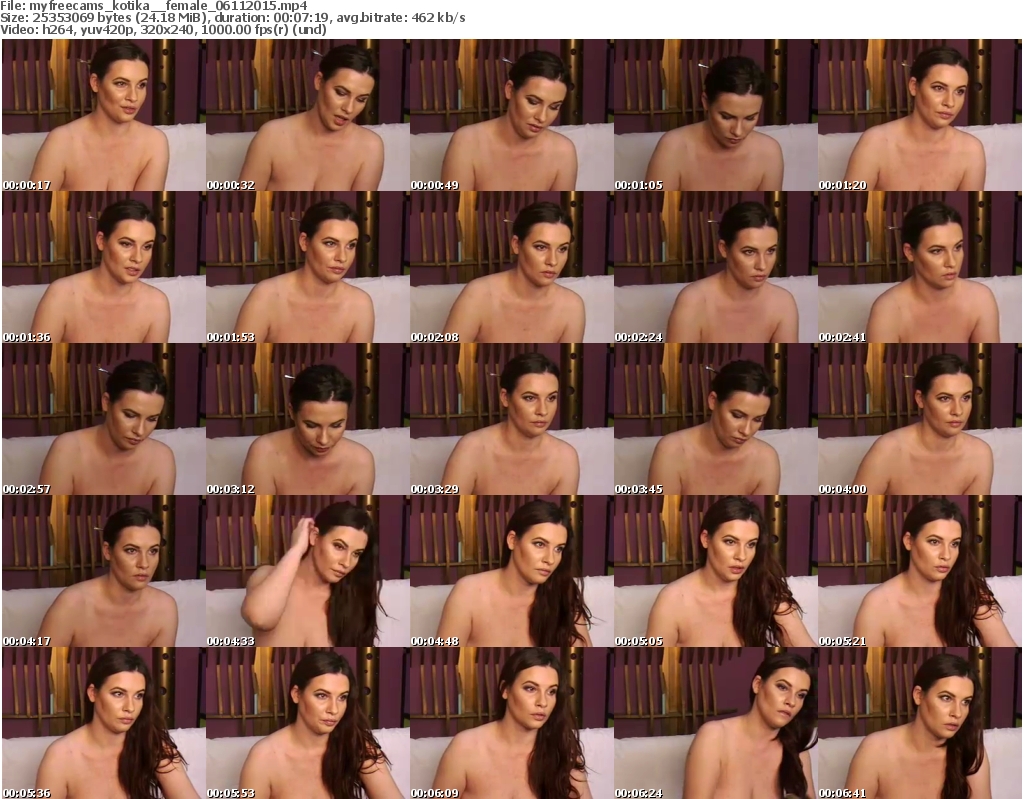The height and width of the screenshot is (799, 1024).
Task: Choose the frame stamped 00:05:05
Action: point(716,571)
